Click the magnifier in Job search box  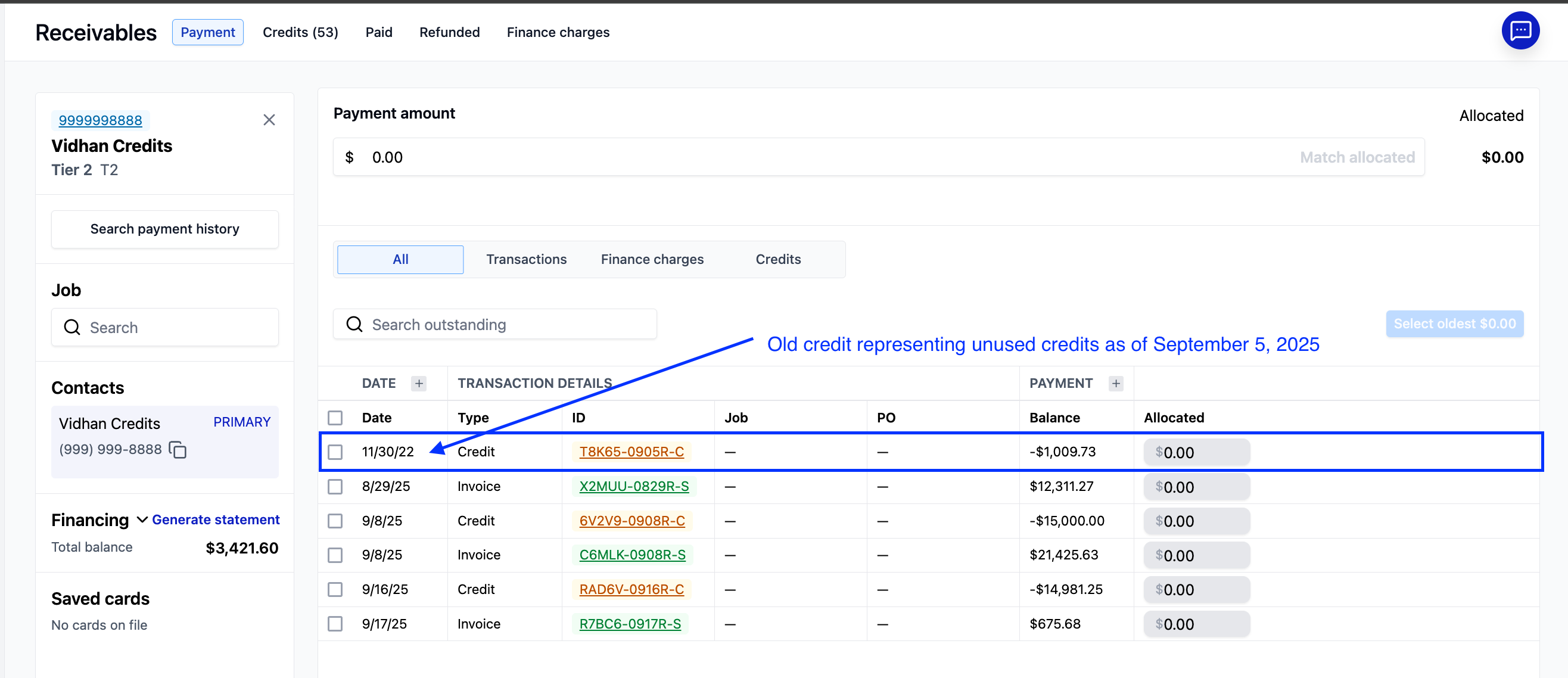73,328
